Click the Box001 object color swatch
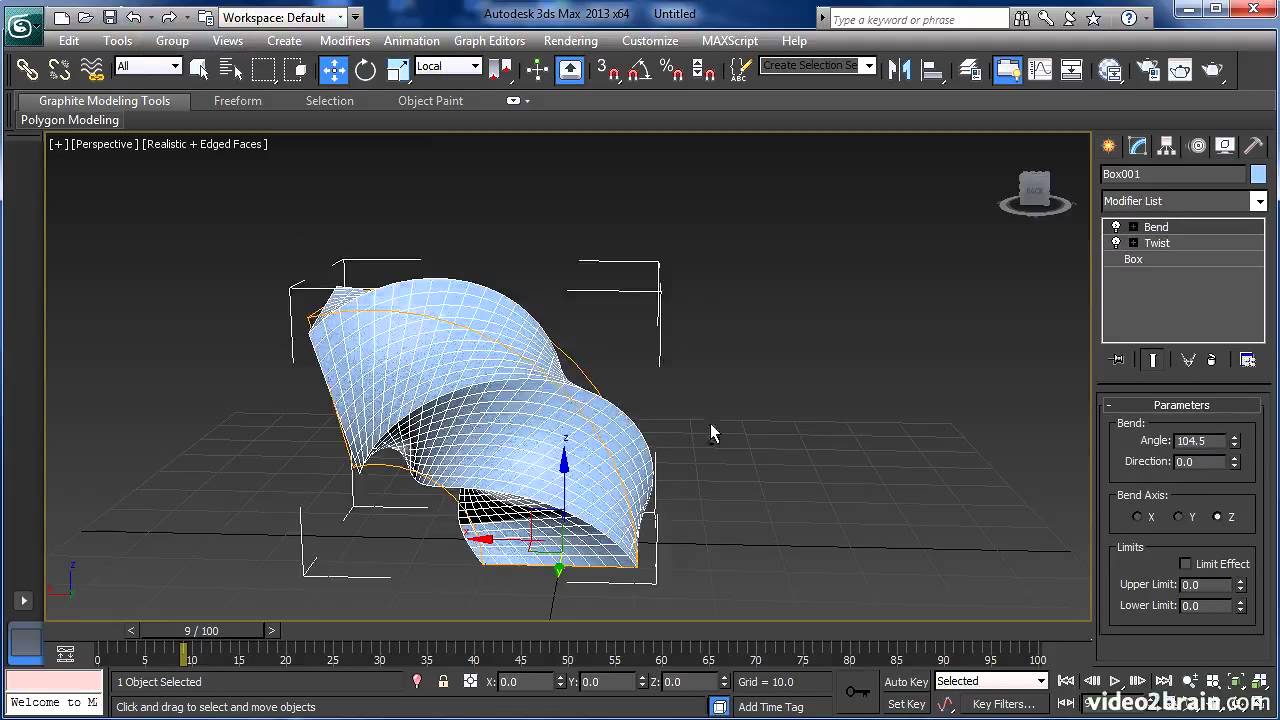 pos(1258,174)
